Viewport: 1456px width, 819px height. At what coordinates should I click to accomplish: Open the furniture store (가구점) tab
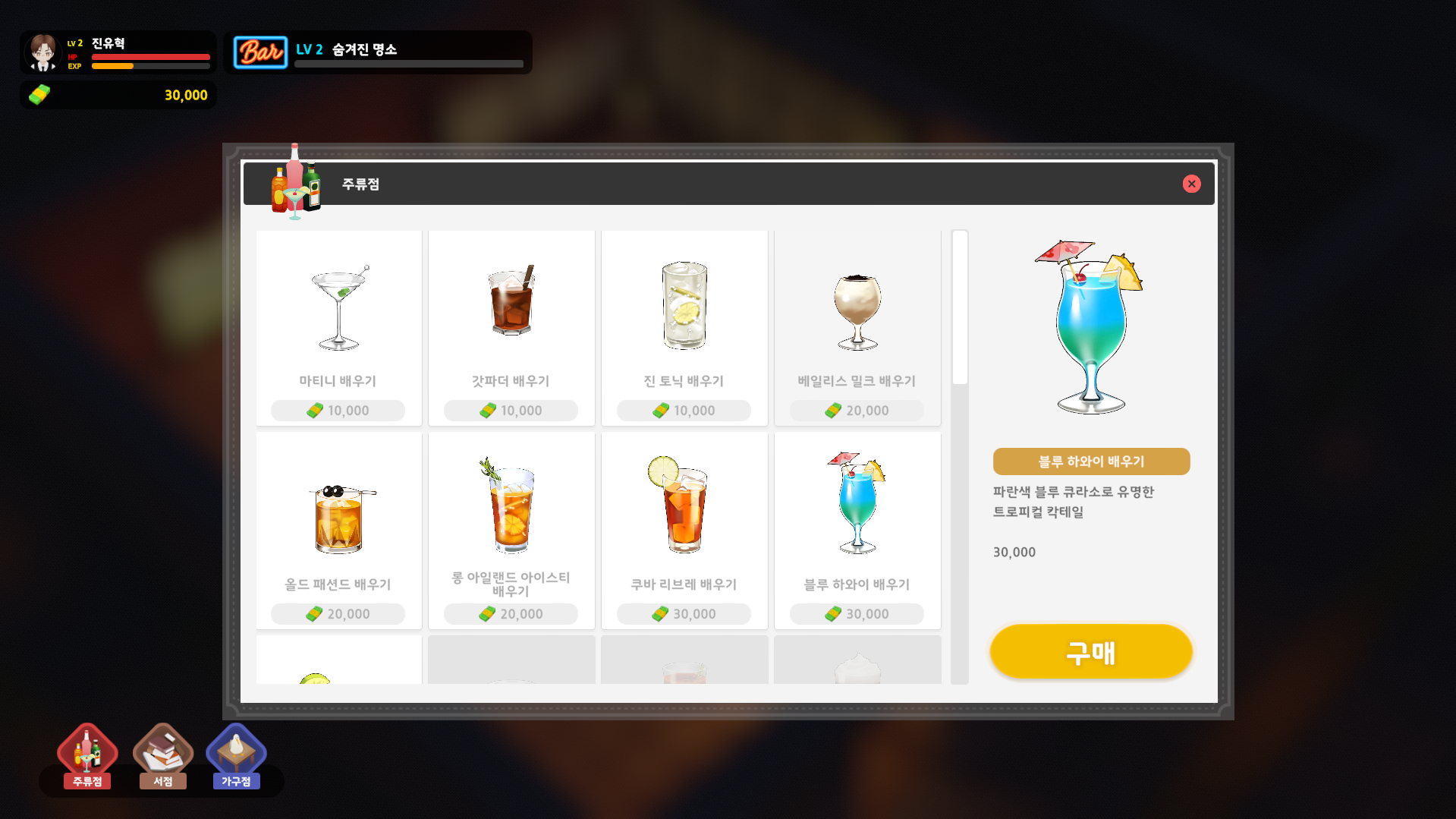tap(236, 757)
